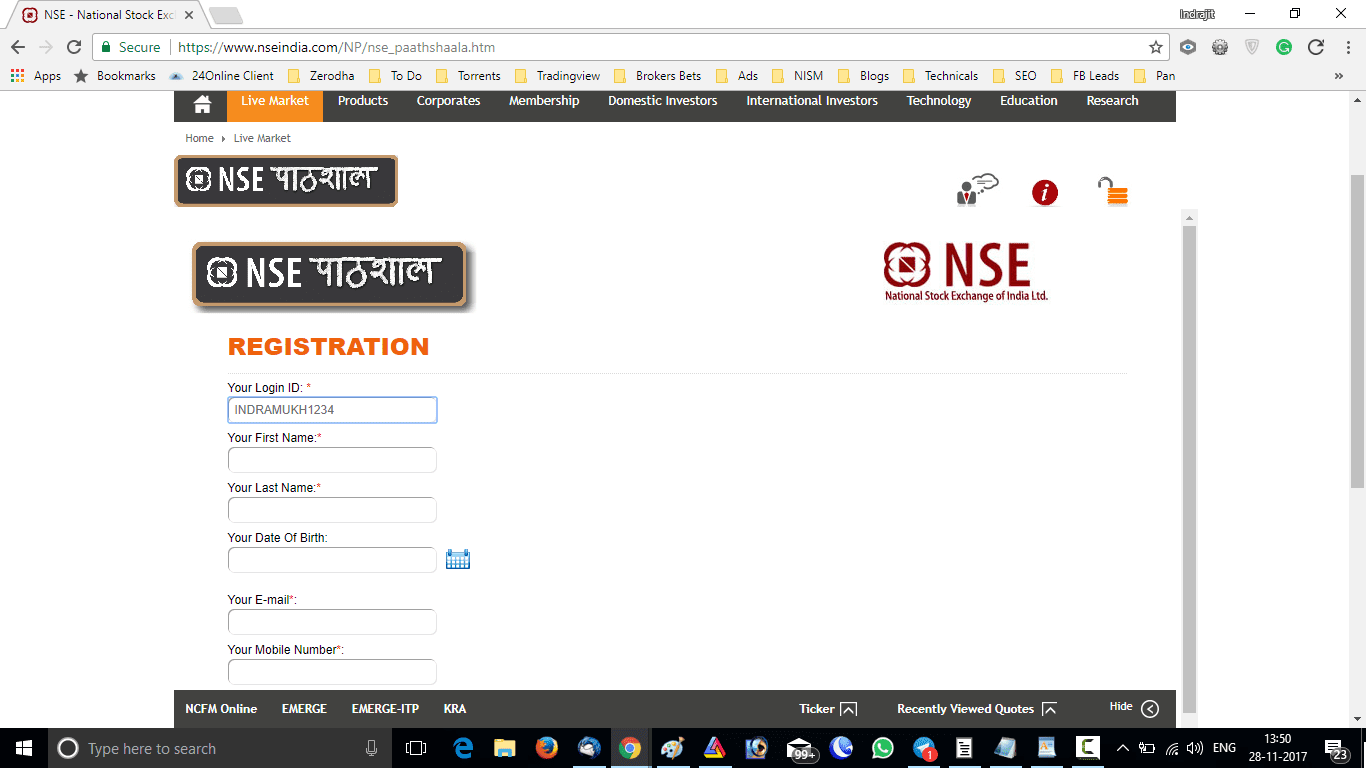This screenshot has width=1366, height=768.
Task: Show hidden system tray icons
Action: [x=1122, y=748]
